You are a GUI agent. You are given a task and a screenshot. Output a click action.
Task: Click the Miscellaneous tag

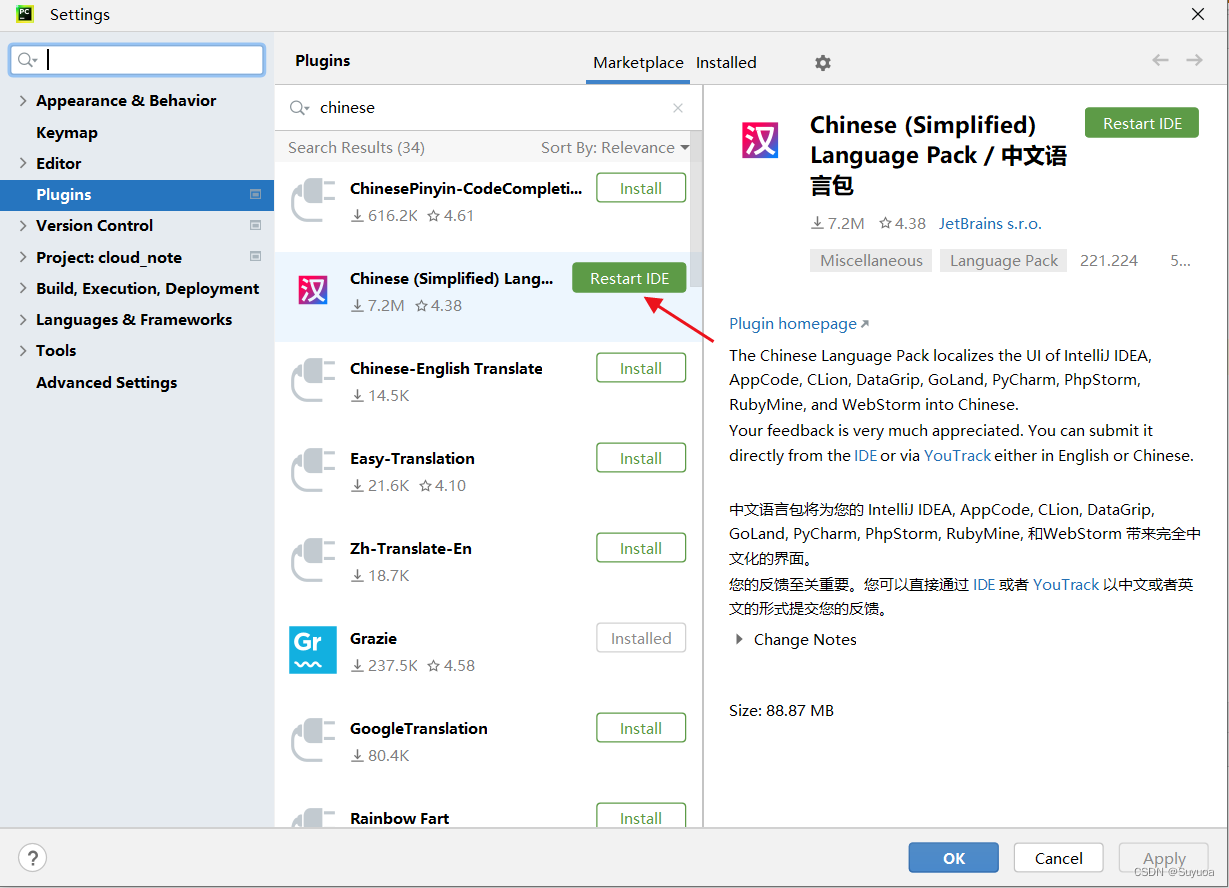871,260
